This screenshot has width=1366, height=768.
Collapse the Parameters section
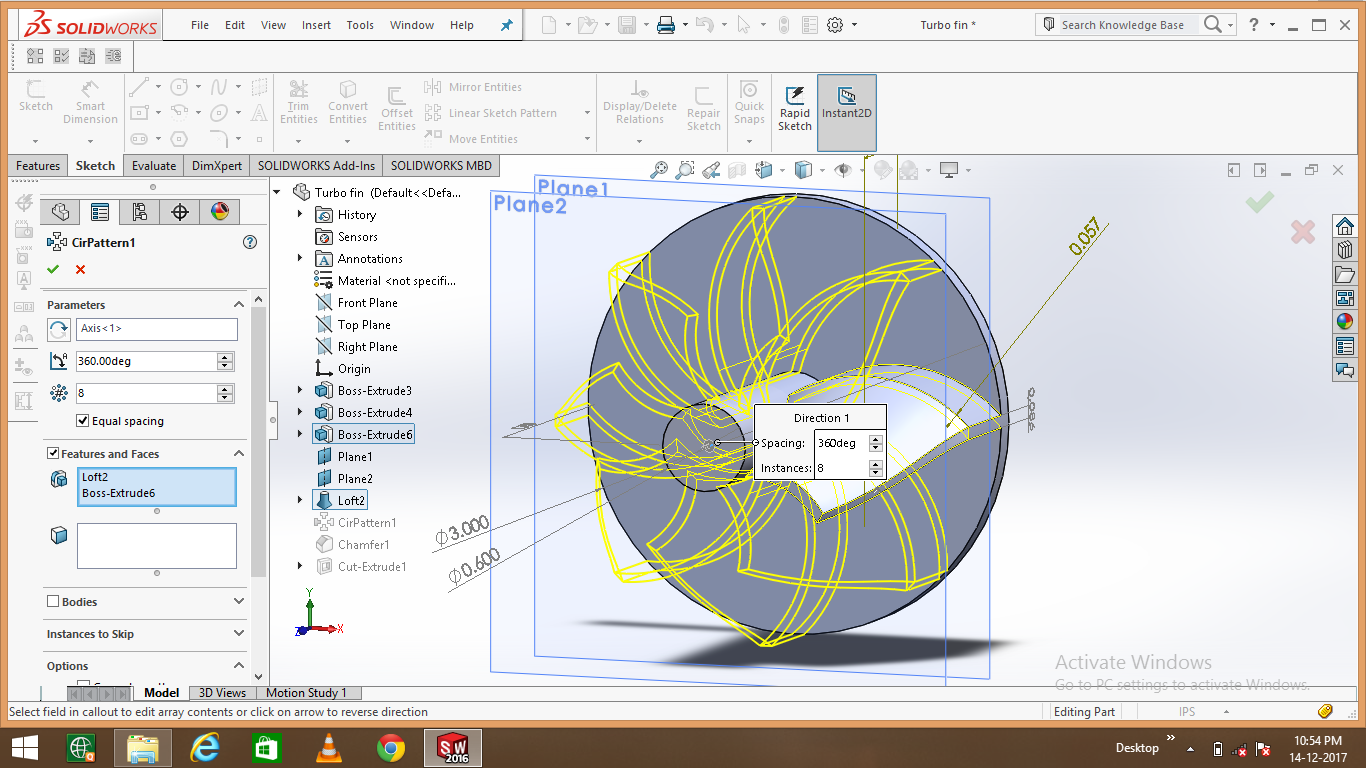(238, 304)
